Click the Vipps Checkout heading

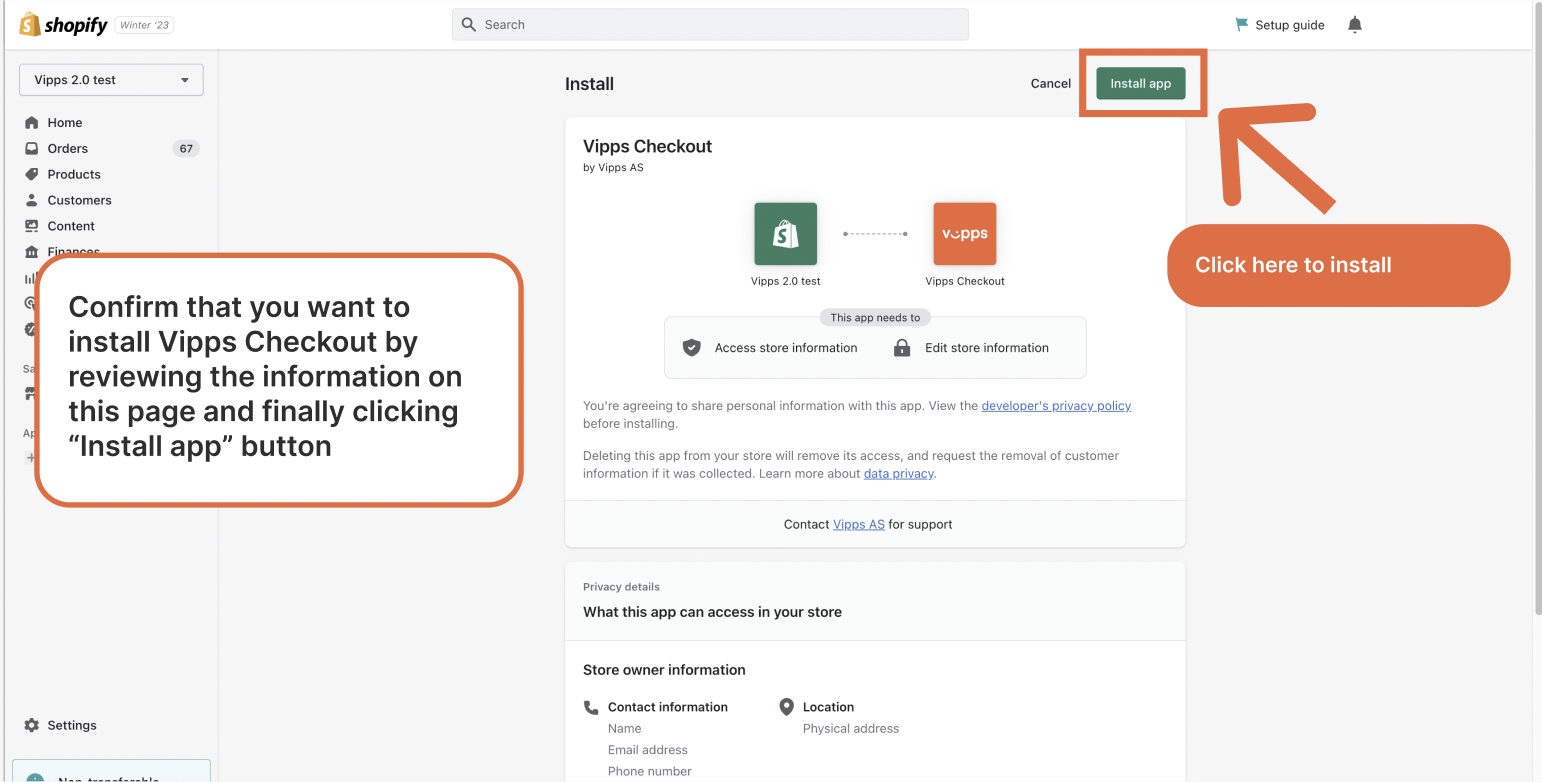coord(648,146)
